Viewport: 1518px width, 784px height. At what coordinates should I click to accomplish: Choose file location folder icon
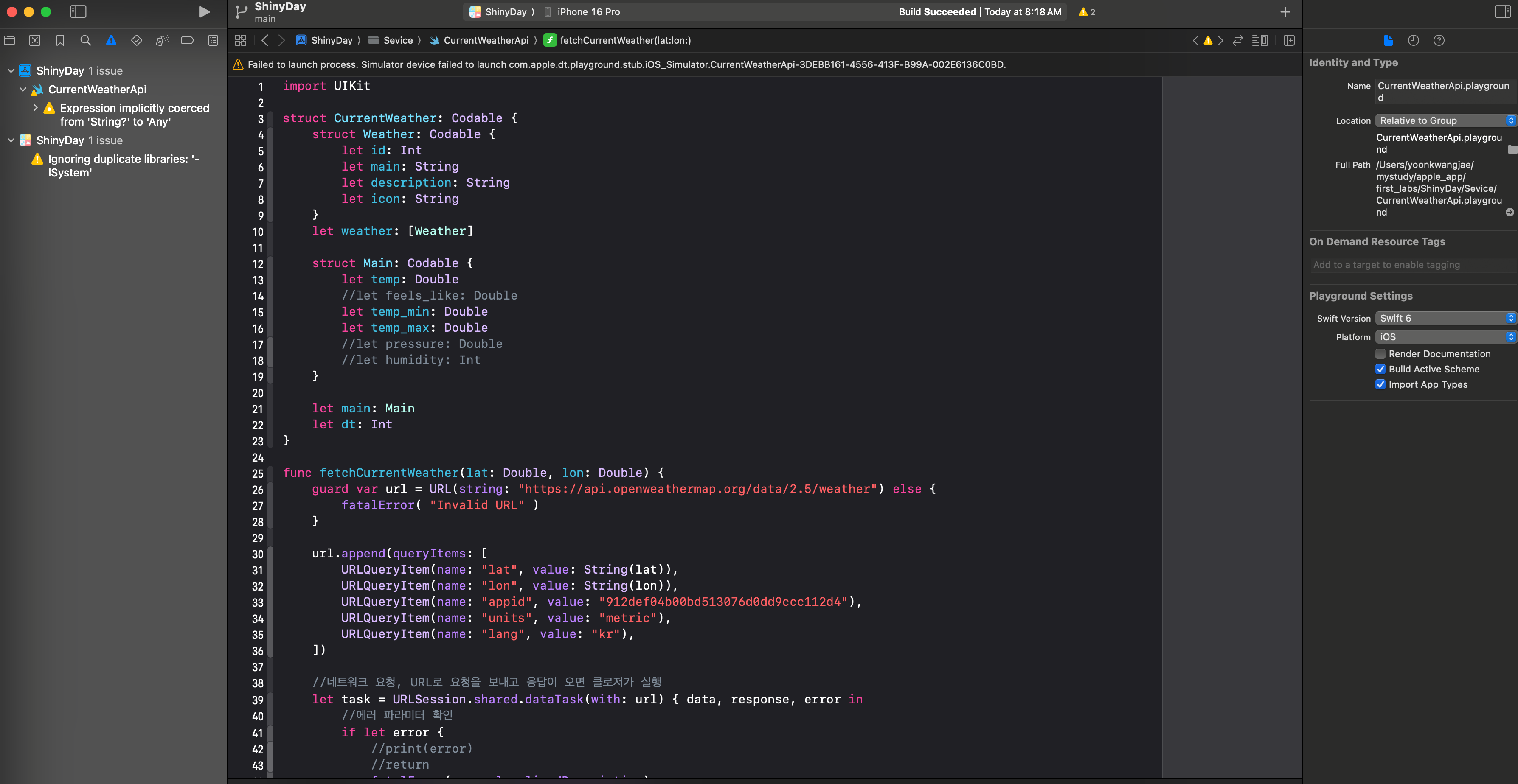[1512, 149]
